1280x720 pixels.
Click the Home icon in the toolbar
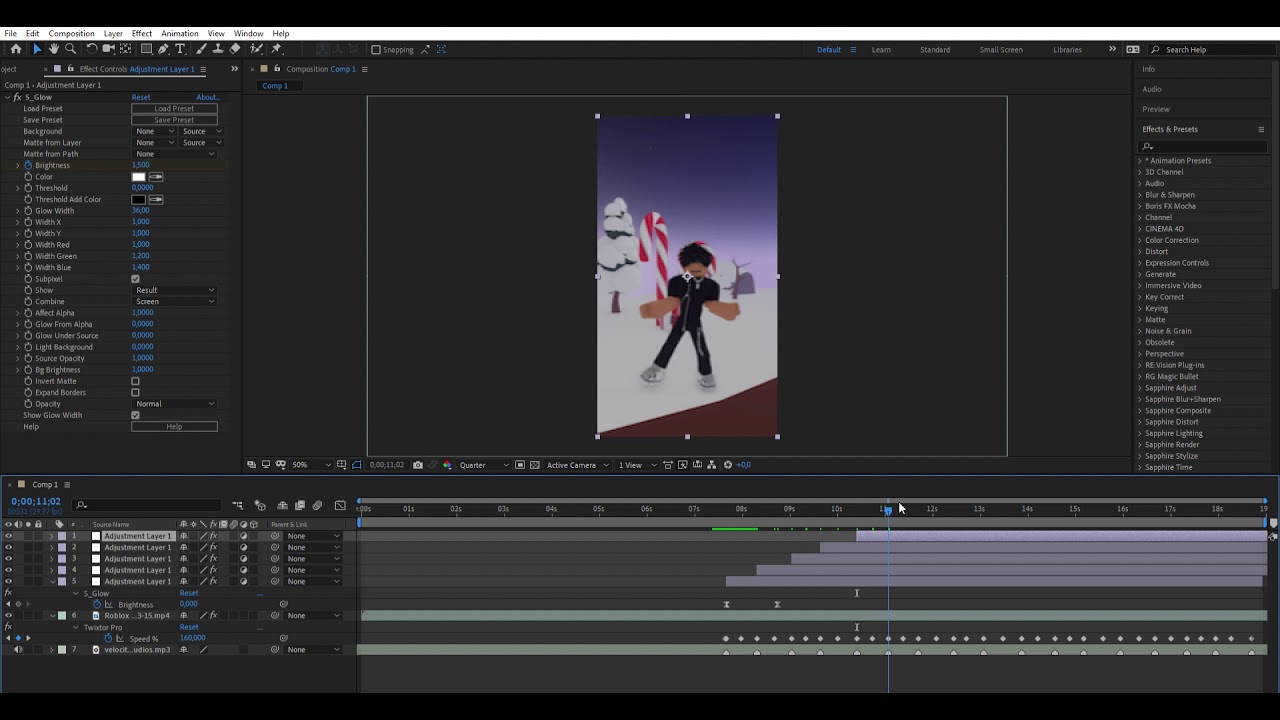tap(15, 49)
